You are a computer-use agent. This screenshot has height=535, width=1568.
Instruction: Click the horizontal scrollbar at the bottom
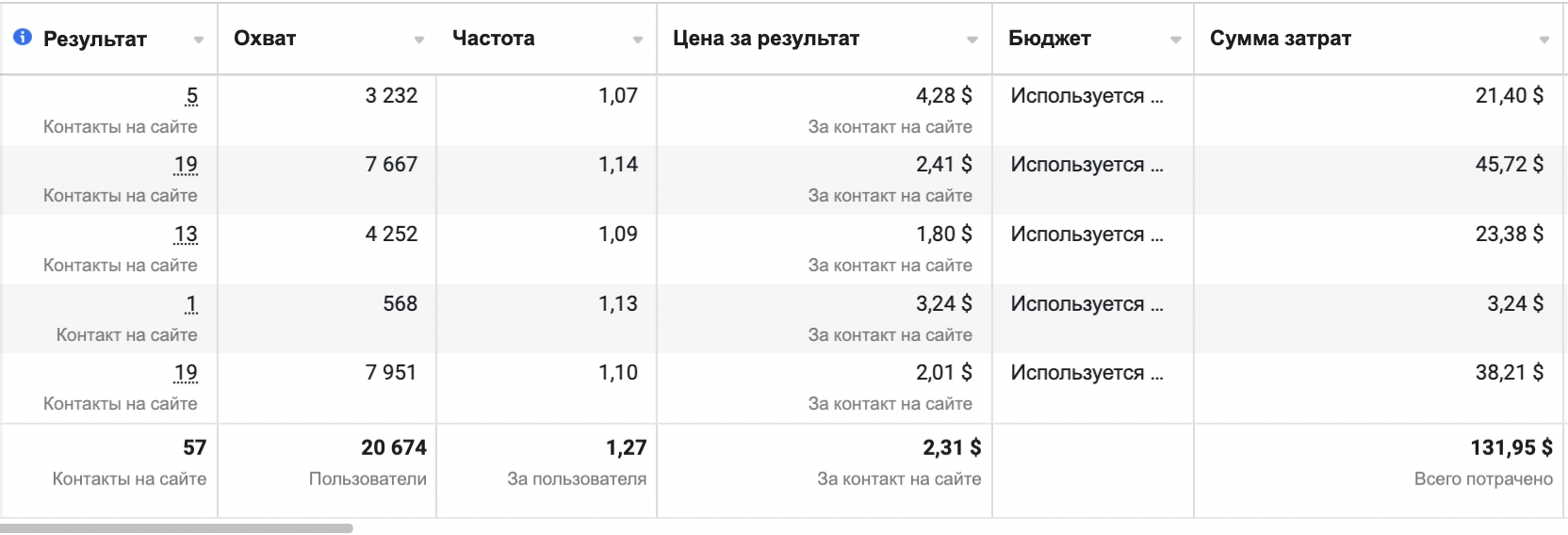pos(176,528)
